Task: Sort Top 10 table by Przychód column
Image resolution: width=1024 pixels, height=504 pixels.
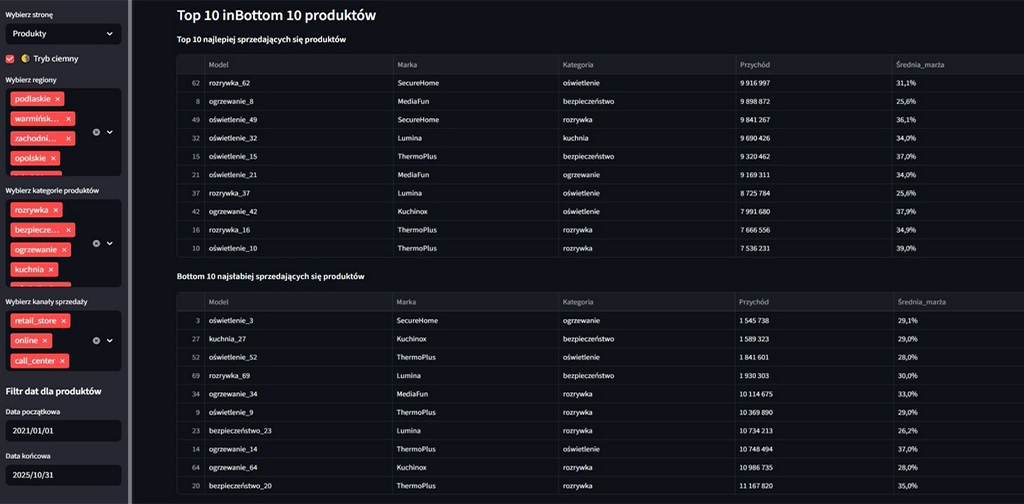Action: pyautogui.click(x=754, y=65)
